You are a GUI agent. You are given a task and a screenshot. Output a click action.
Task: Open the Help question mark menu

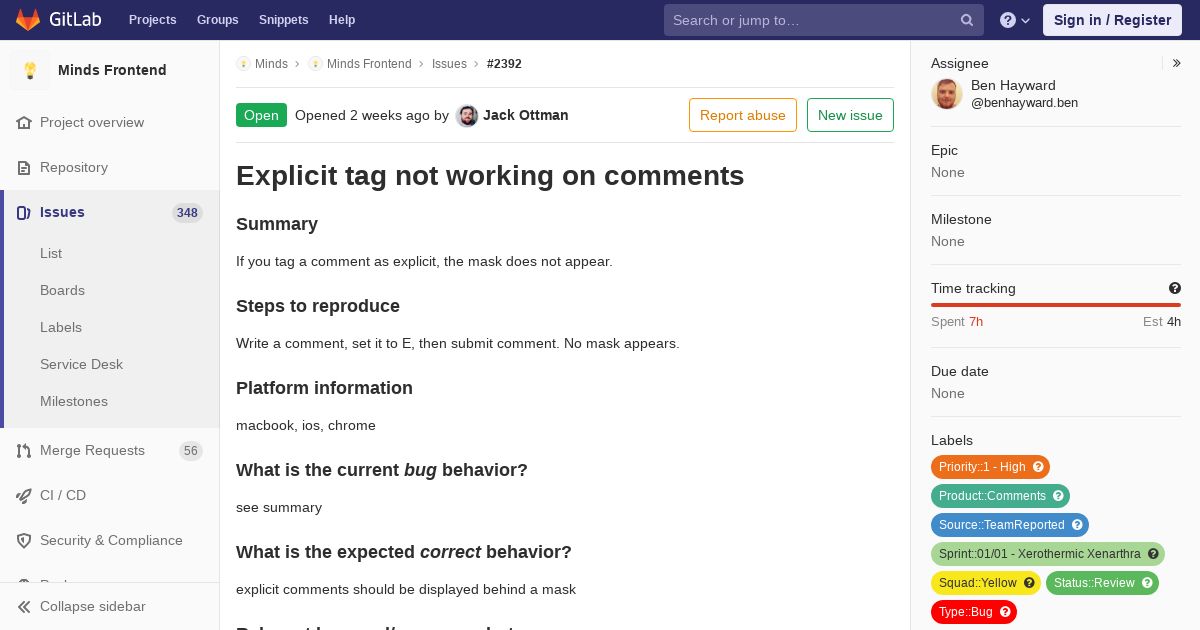click(x=1015, y=20)
